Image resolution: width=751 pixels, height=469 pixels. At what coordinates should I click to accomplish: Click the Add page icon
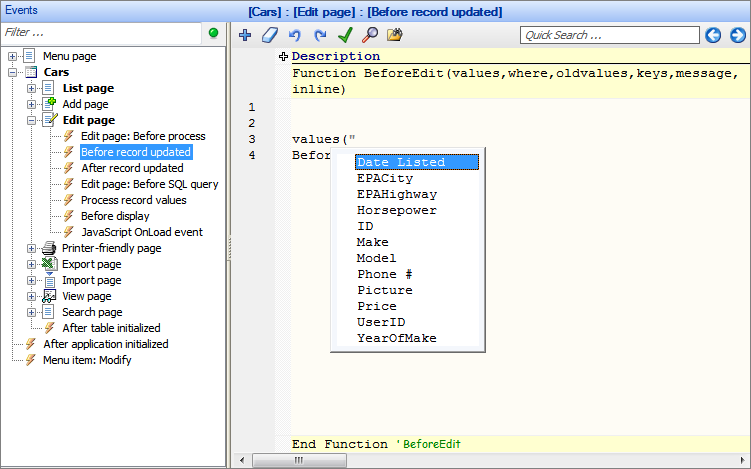pyautogui.click(x=49, y=104)
